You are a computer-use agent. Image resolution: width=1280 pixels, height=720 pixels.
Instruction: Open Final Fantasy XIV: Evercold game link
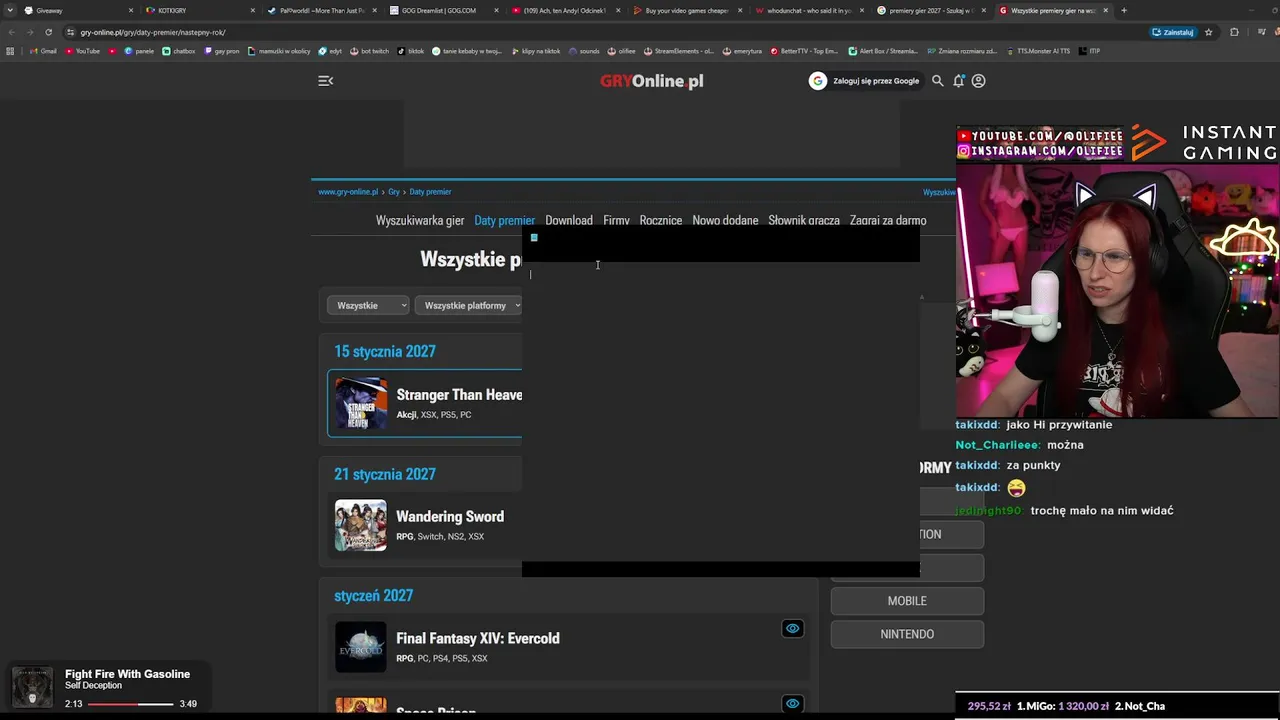point(478,639)
